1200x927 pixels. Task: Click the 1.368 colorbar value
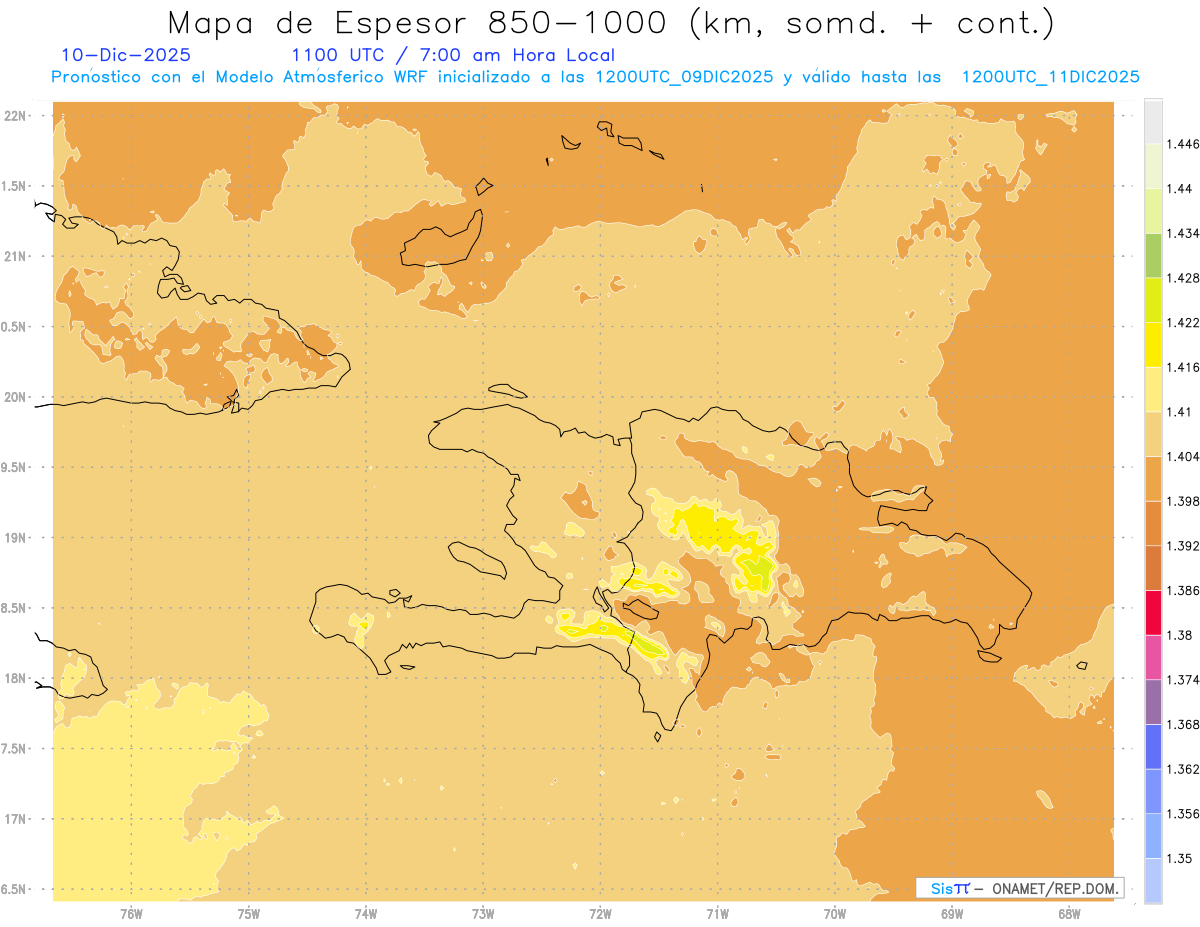pos(1182,724)
